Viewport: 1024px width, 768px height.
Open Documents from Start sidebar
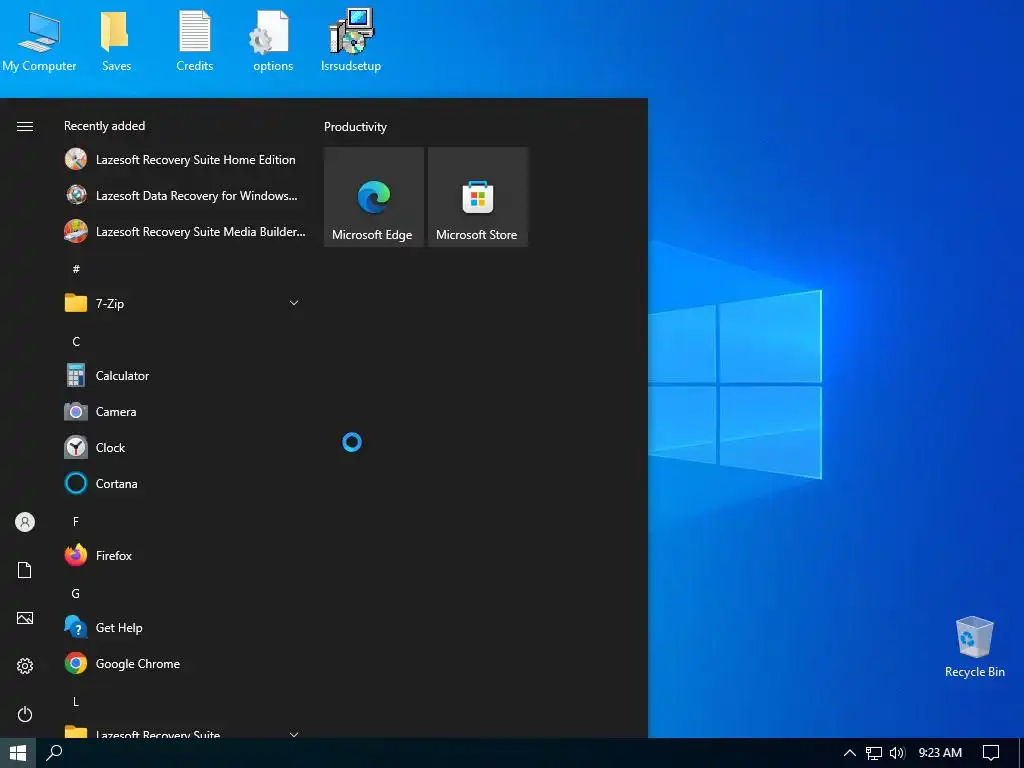tap(25, 570)
